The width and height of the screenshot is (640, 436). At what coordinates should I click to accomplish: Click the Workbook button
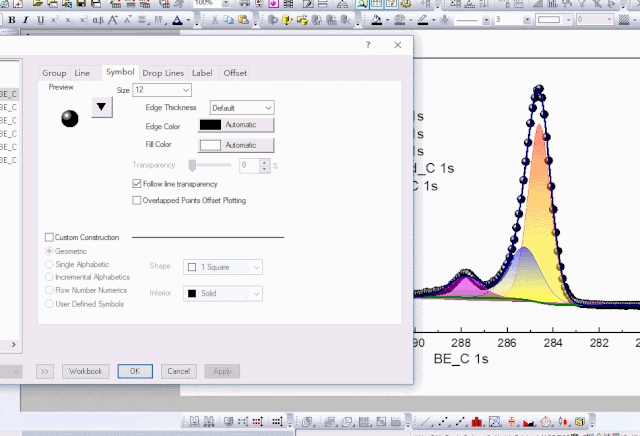[x=85, y=371]
